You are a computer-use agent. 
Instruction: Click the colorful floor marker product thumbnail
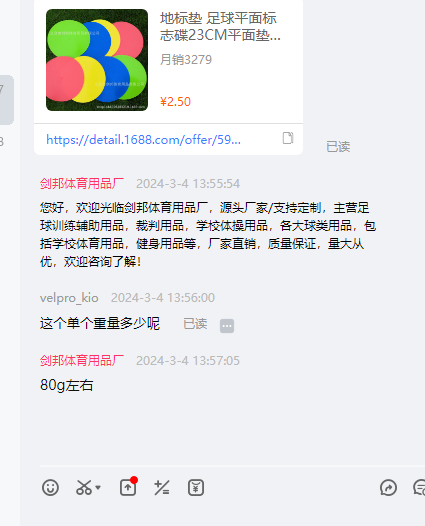point(97,60)
